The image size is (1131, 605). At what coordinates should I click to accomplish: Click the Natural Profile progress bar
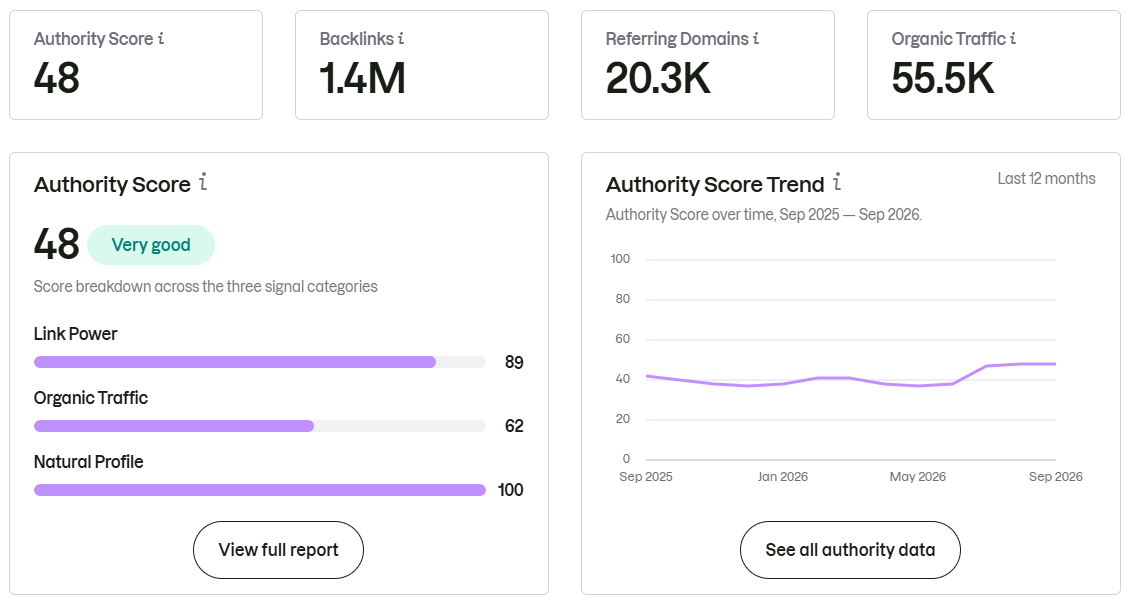260,490
